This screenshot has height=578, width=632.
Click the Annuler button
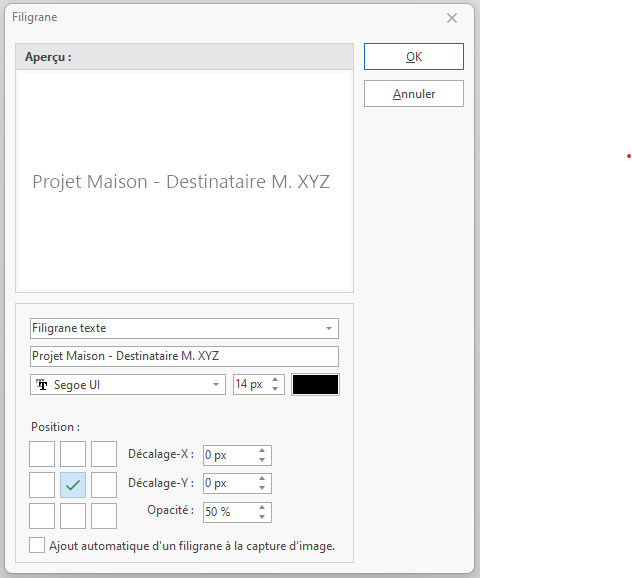(x=414, y=94)
